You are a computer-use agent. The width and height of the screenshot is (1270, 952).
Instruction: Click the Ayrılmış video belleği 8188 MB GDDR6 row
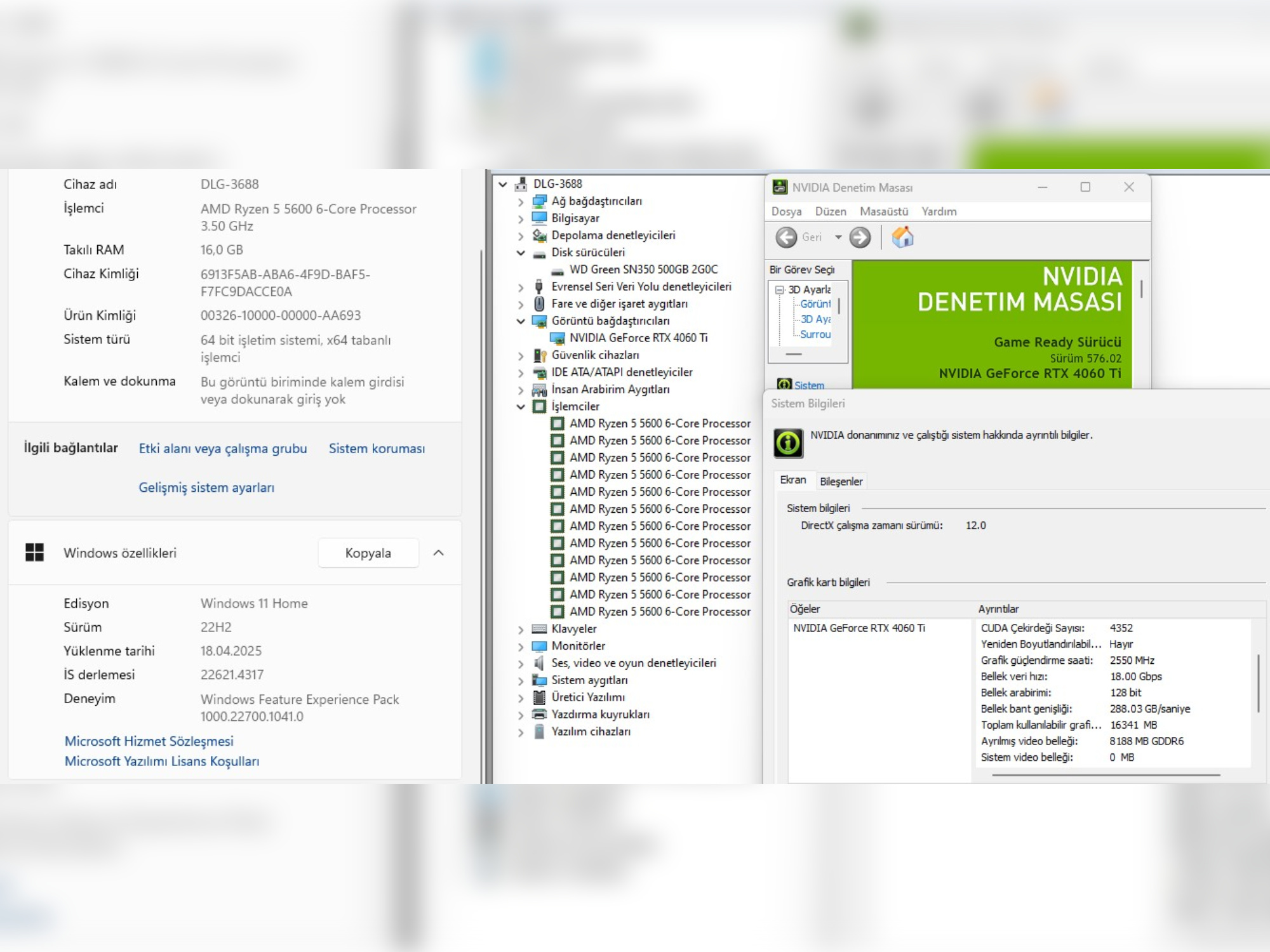point(1082,741)
